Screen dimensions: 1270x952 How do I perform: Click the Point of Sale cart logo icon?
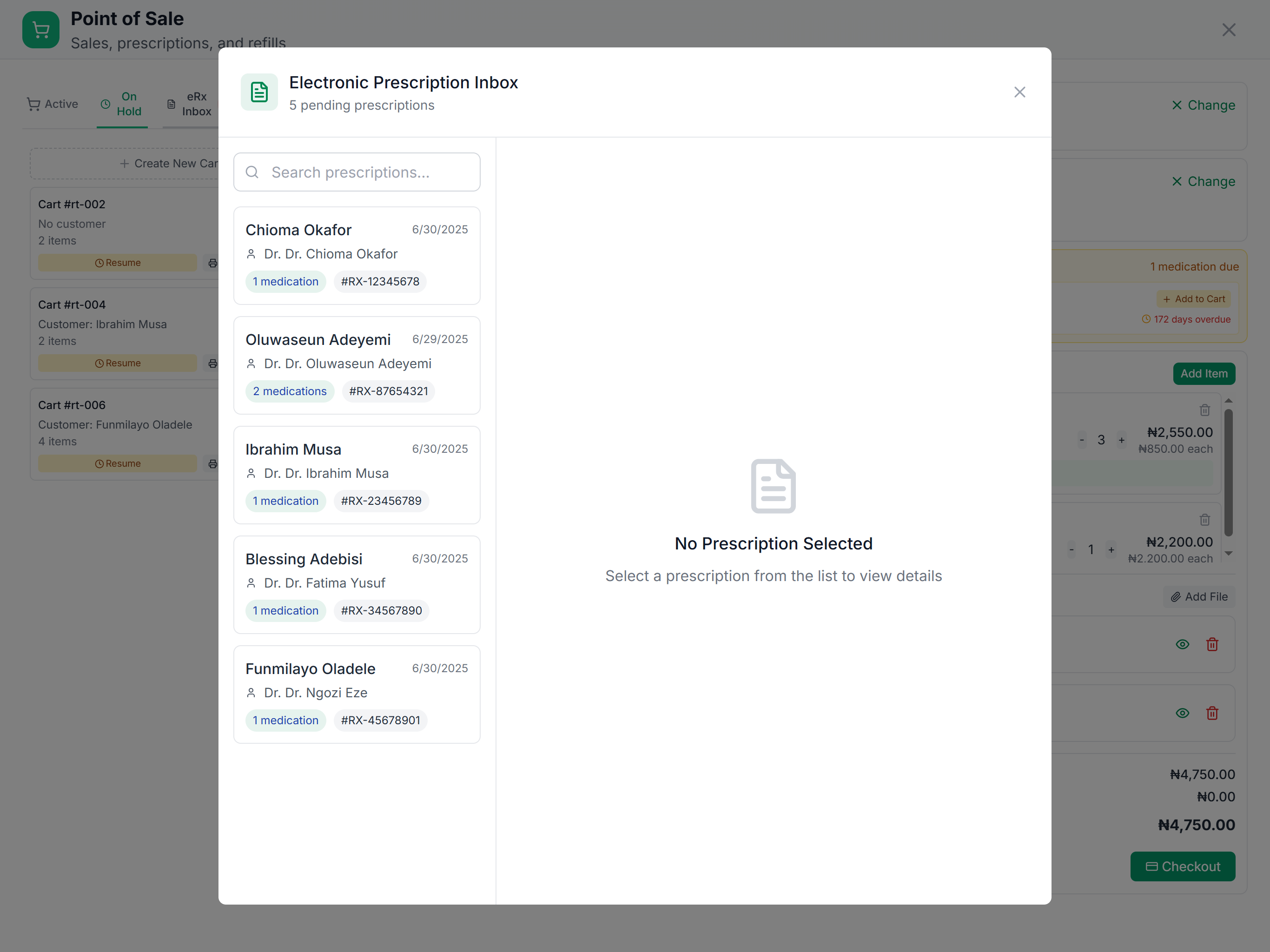[x=41, y=30]
